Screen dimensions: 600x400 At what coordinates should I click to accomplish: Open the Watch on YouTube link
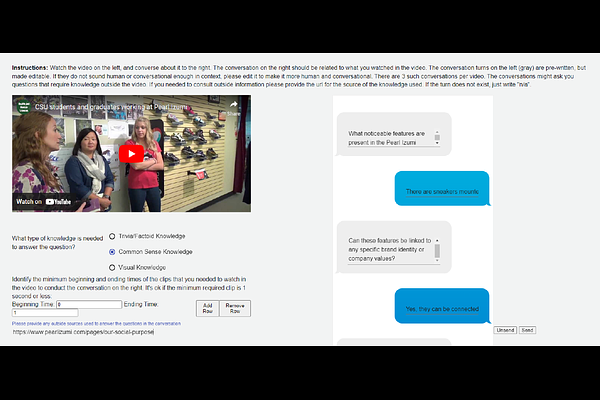[44, 202]
